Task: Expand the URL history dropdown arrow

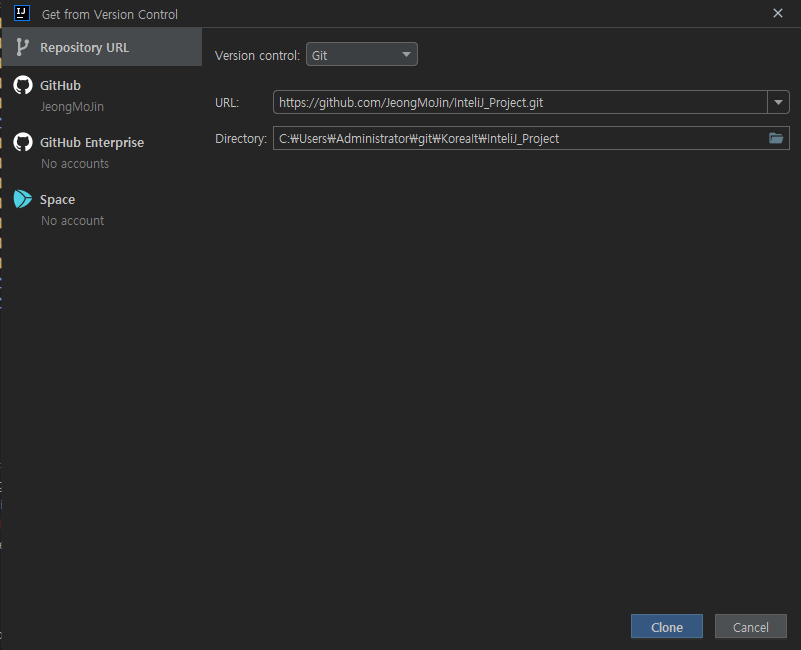Action: [x=778, y=102]
